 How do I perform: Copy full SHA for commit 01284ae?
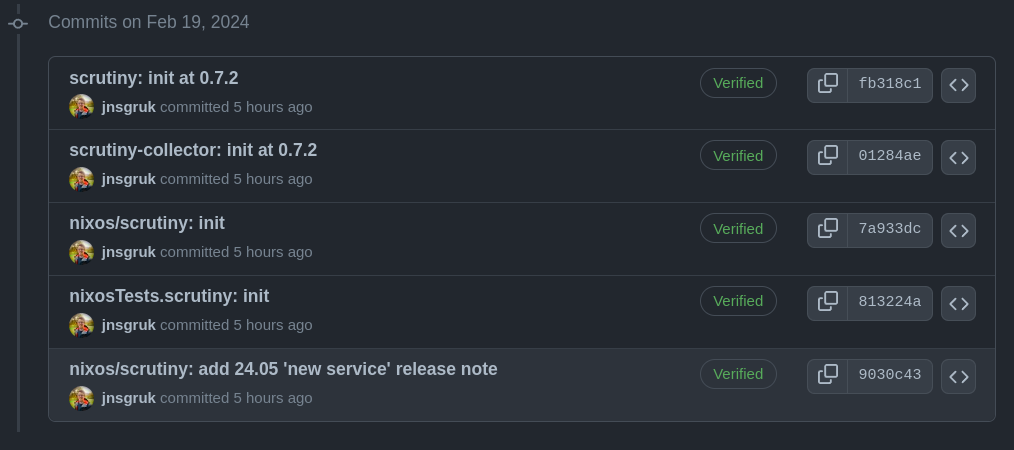pos(828,156)
